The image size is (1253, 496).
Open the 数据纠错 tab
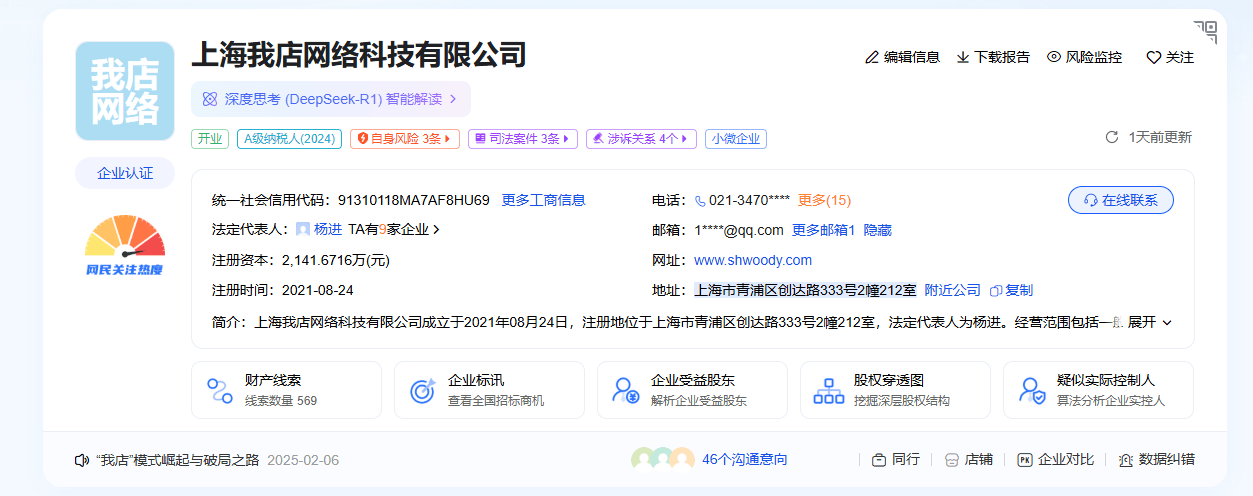1157,459
